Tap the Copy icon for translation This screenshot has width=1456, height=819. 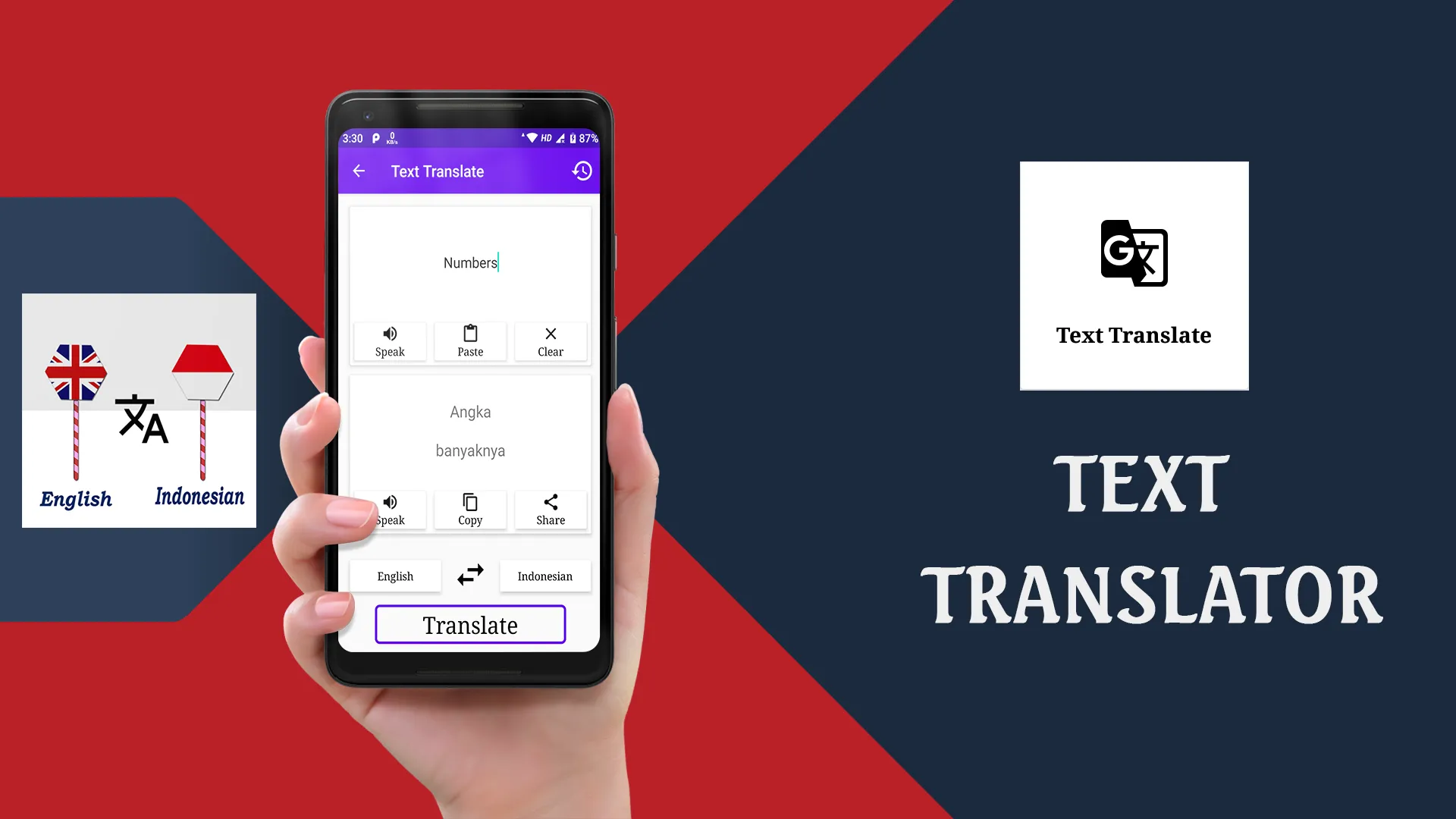click(x=469, y=508)
